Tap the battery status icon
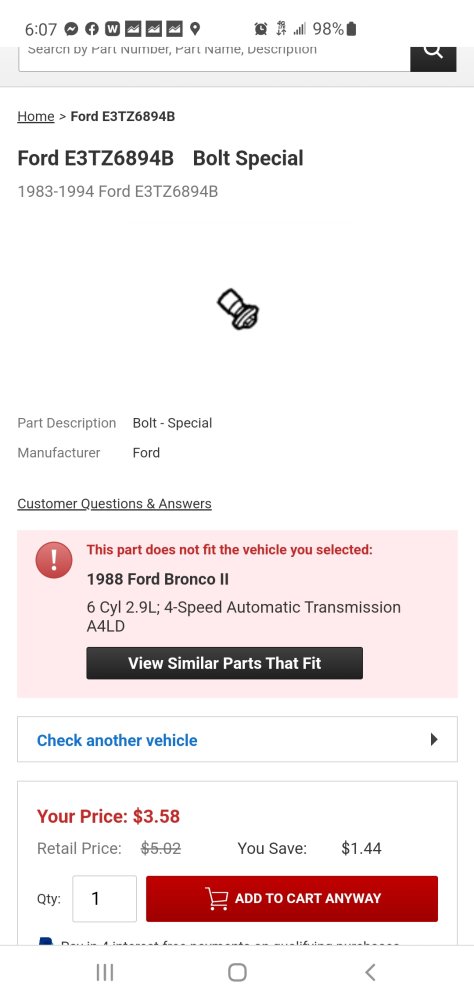This screenshot has width=474, height=1000. tap(352, 29)
